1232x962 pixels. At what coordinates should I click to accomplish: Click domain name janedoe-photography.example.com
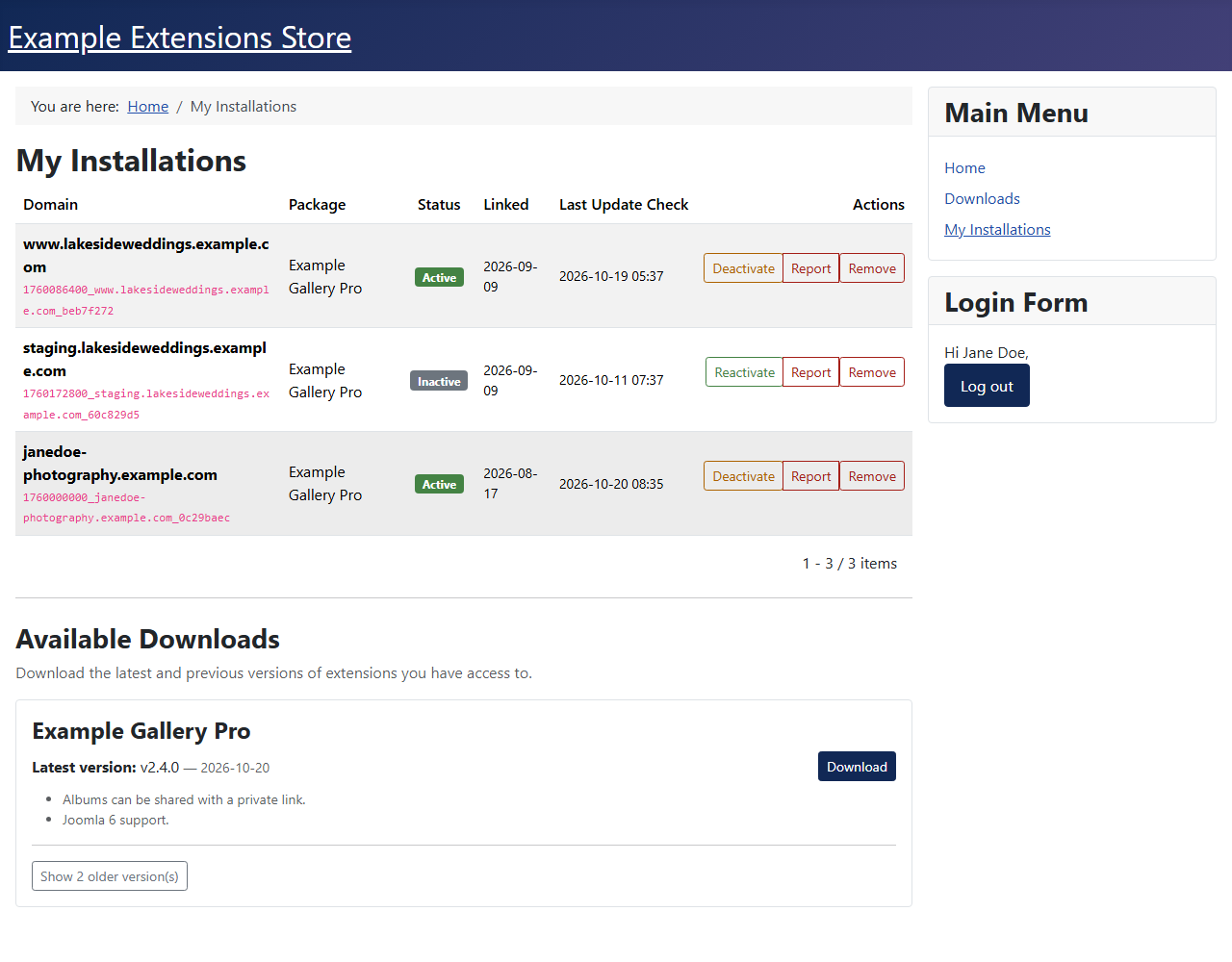[x=120, y=463]
